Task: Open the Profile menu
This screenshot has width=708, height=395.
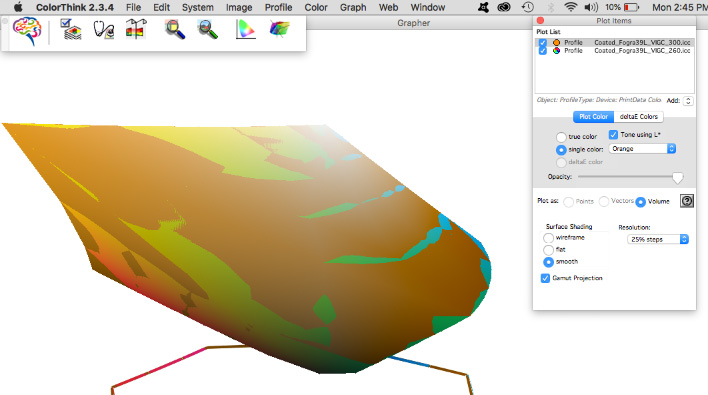Action: 278,7
